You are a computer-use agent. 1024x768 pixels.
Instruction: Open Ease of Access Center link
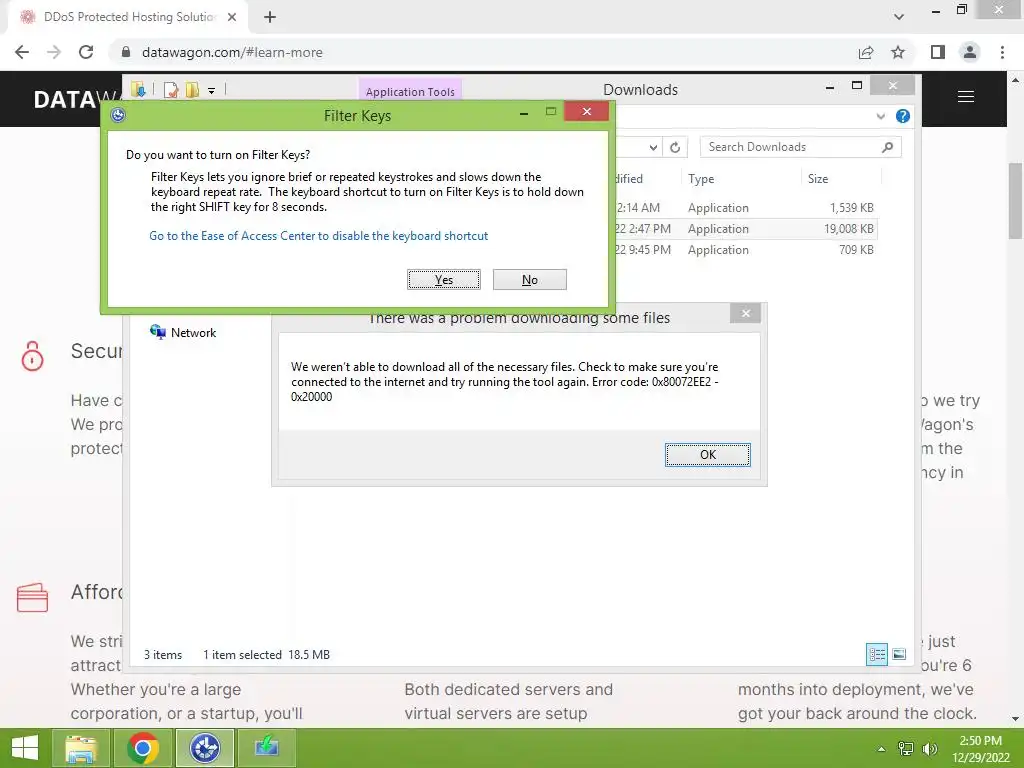pos(319,236)
